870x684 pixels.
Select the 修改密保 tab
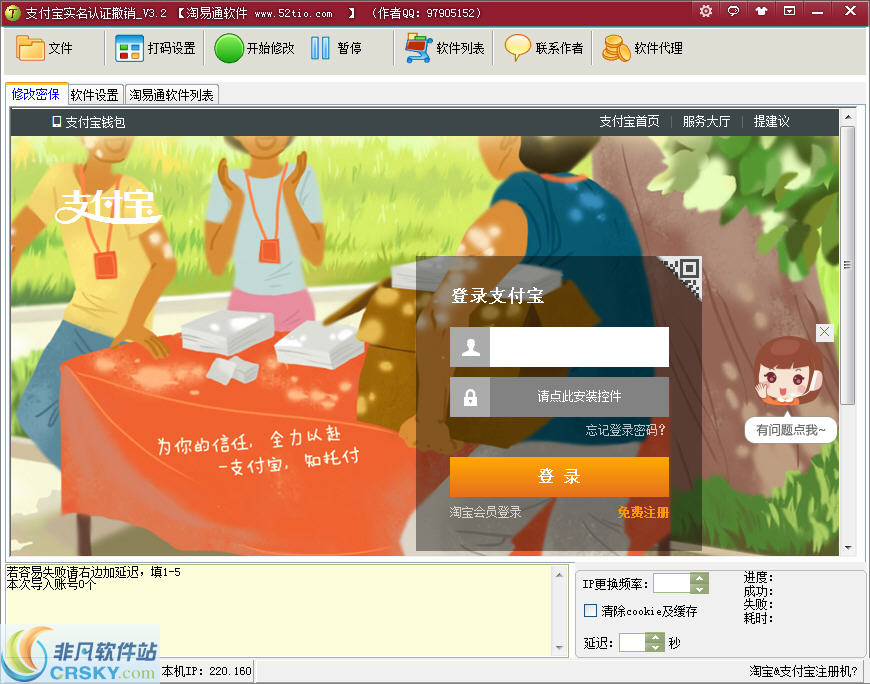(36, 94)
